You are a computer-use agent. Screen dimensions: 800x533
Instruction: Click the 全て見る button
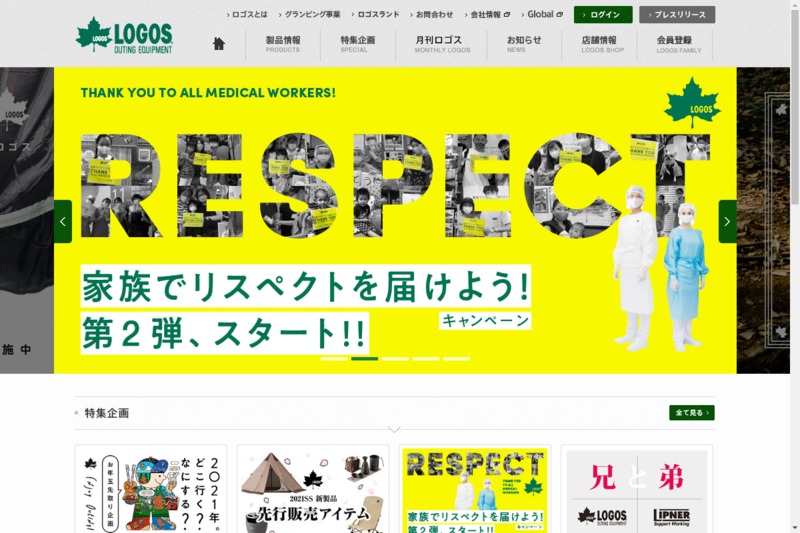[692, 413]
